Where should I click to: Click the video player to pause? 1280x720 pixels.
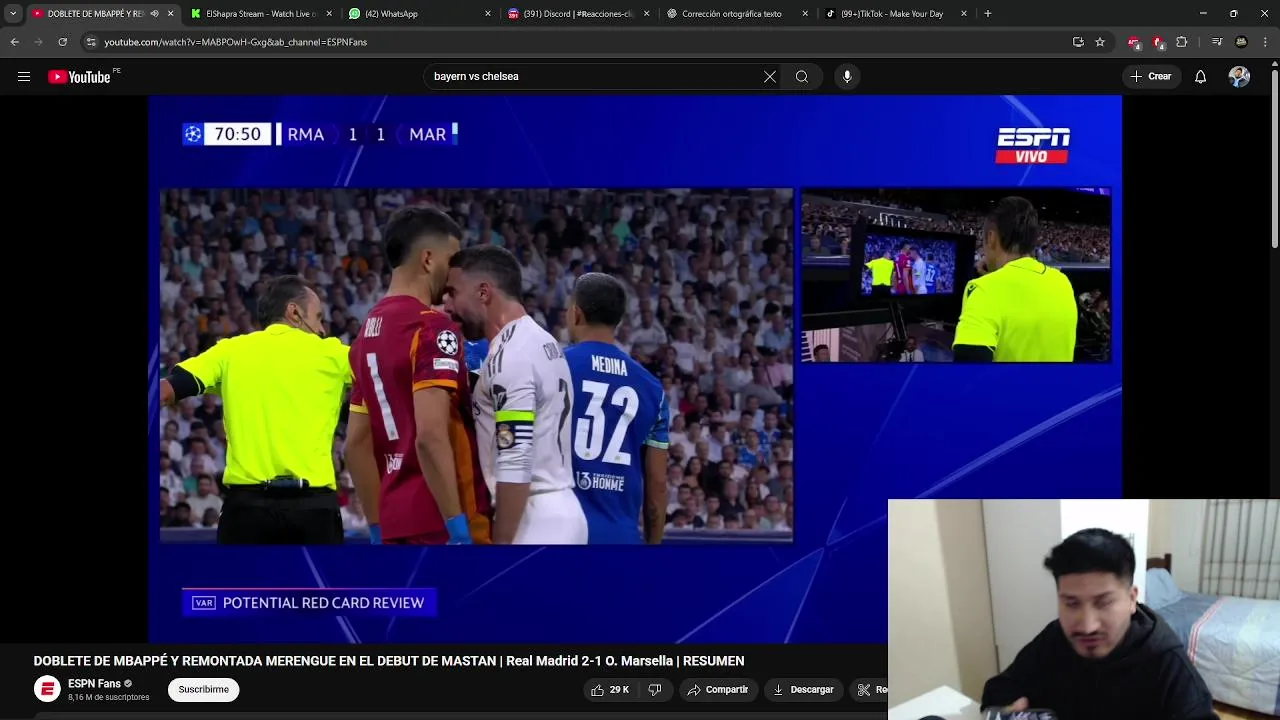pos(635,369)
